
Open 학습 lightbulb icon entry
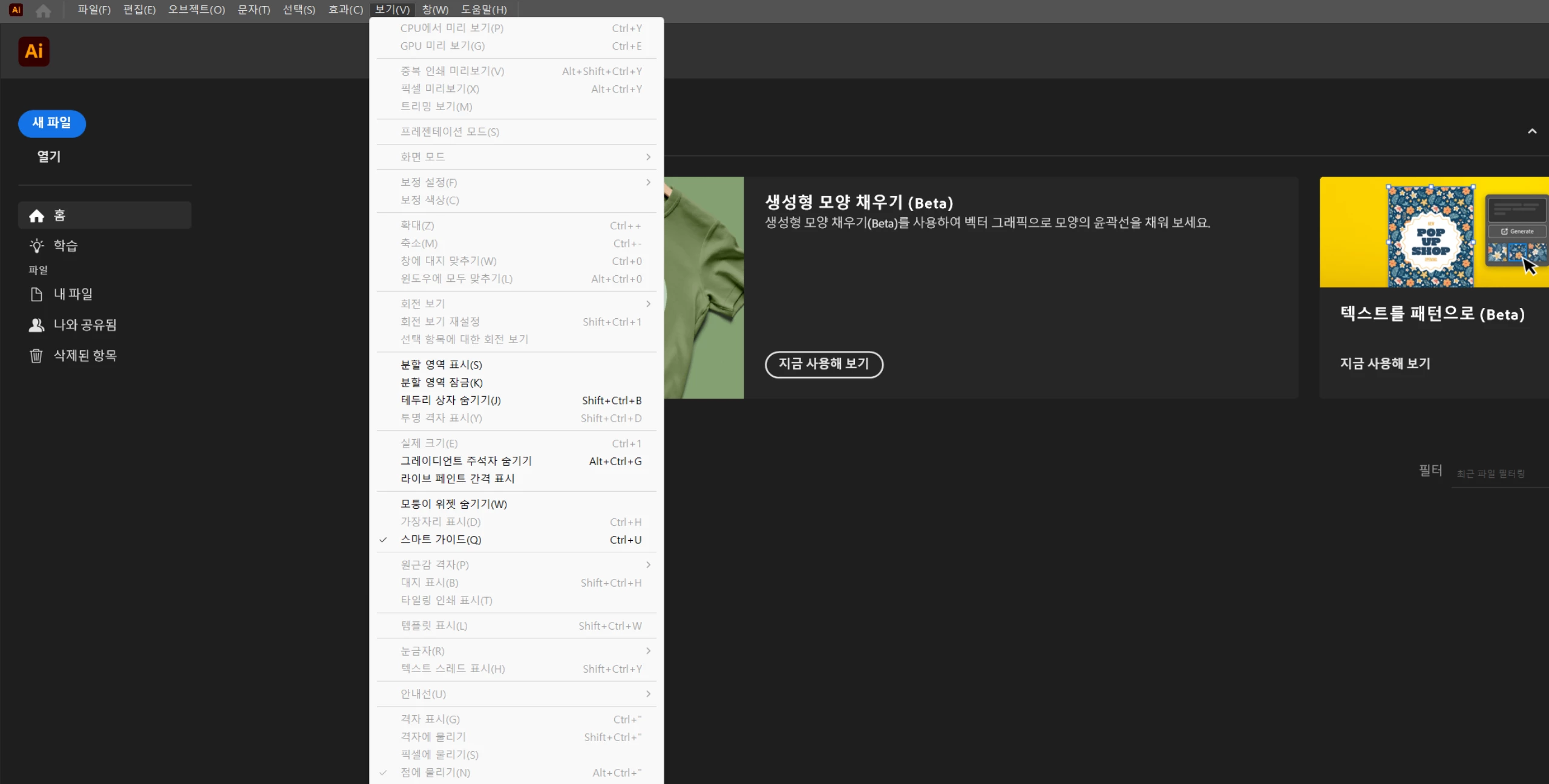point(36,246)
